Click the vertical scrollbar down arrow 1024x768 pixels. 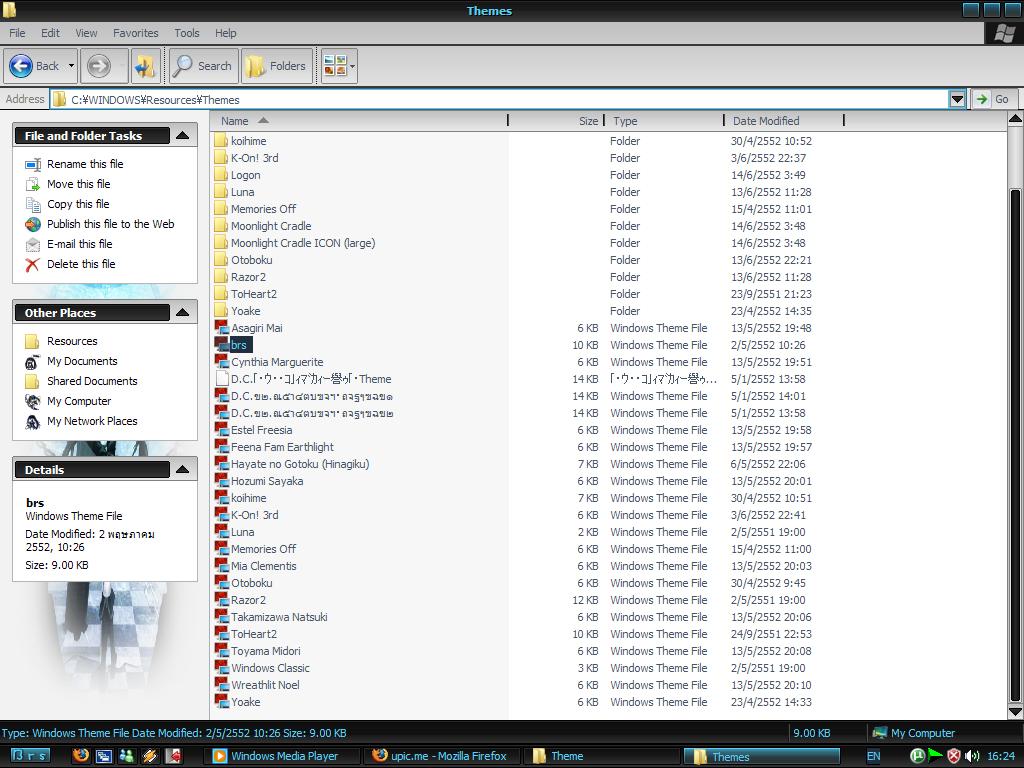point(1015,712)
